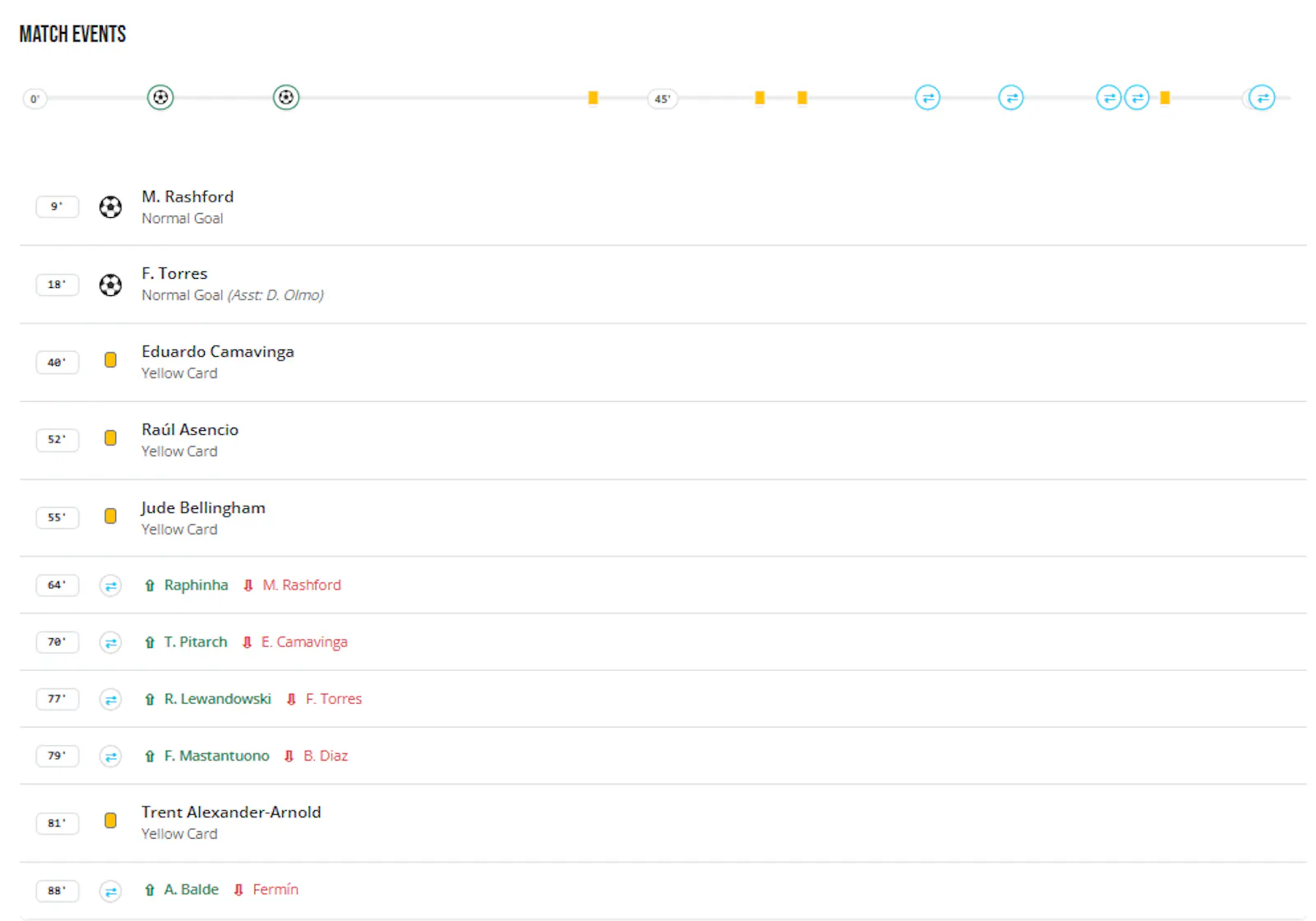This screenshot has height=921, width=1316.
Task: Click the red down arrow beside Fermín
Action: coord(239,890)
